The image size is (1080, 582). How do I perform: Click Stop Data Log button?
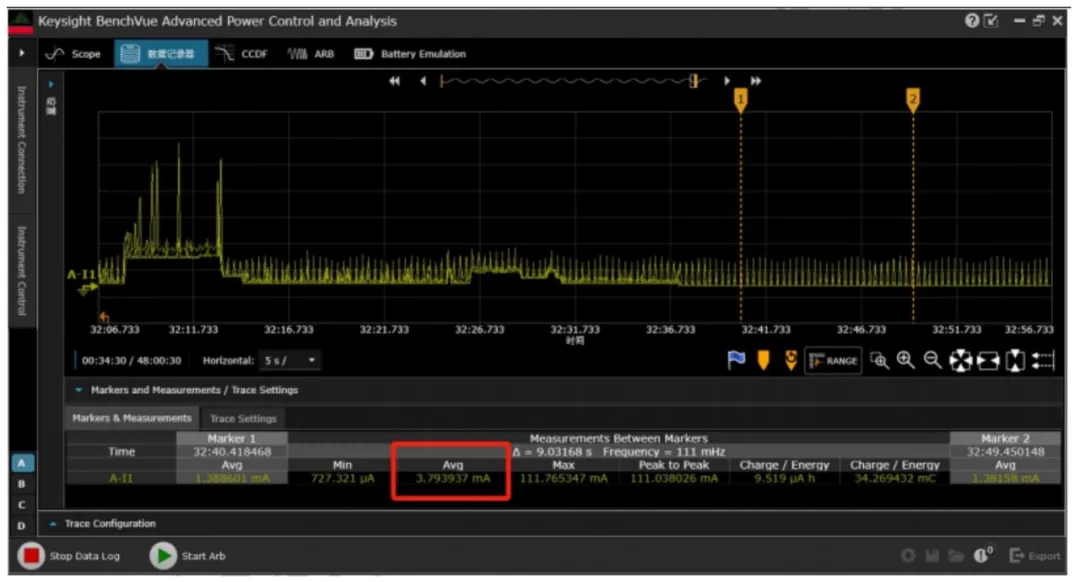[69, 556]
